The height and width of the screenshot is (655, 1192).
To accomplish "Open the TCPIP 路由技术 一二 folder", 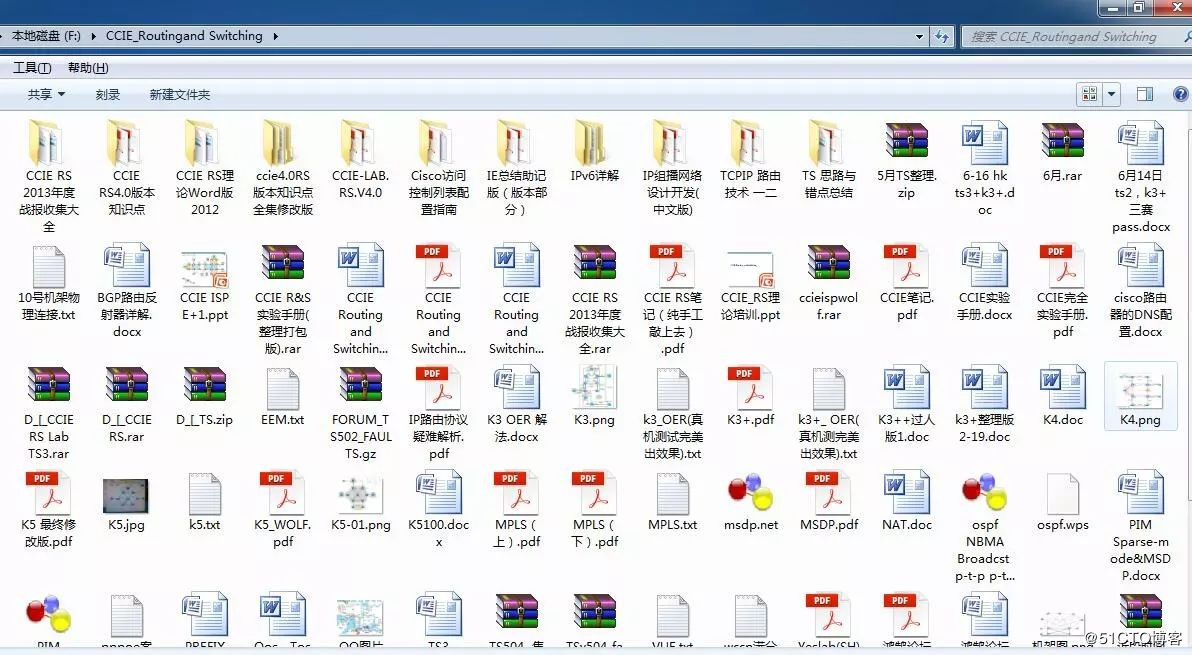I will [x=750, y=160].
